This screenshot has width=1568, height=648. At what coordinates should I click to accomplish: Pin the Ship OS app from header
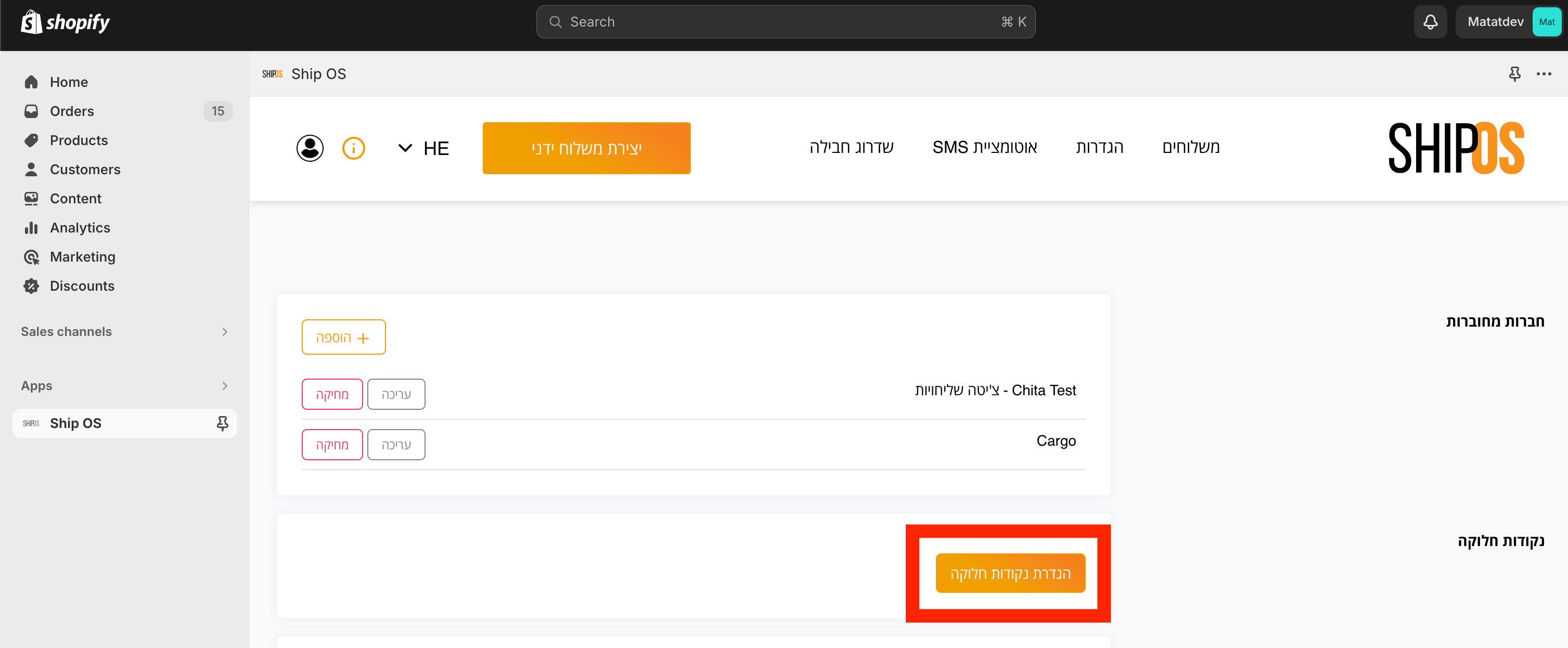click(x=1514, y=74)
